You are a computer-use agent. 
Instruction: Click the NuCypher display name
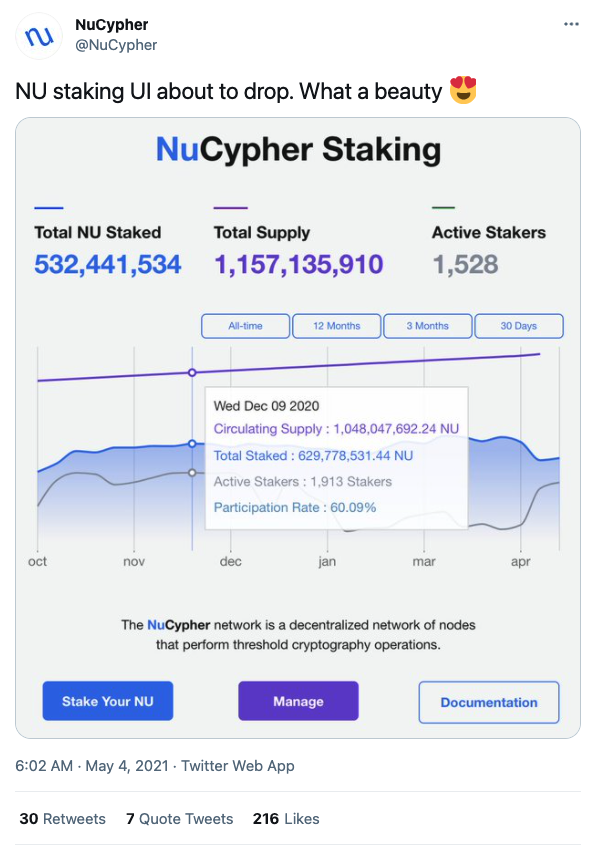112,25
